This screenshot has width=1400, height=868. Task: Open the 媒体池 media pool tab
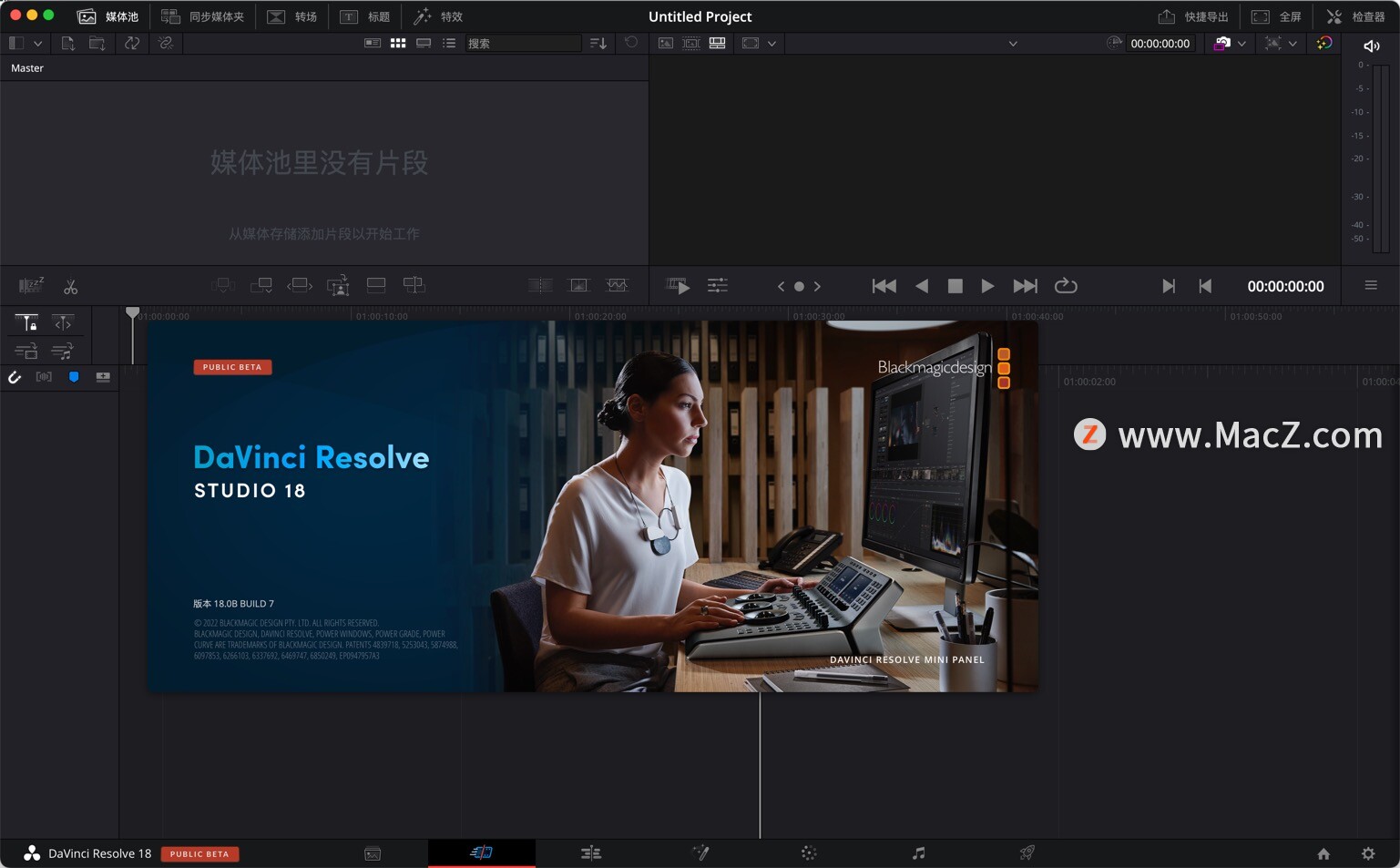[x=107, y=16]
